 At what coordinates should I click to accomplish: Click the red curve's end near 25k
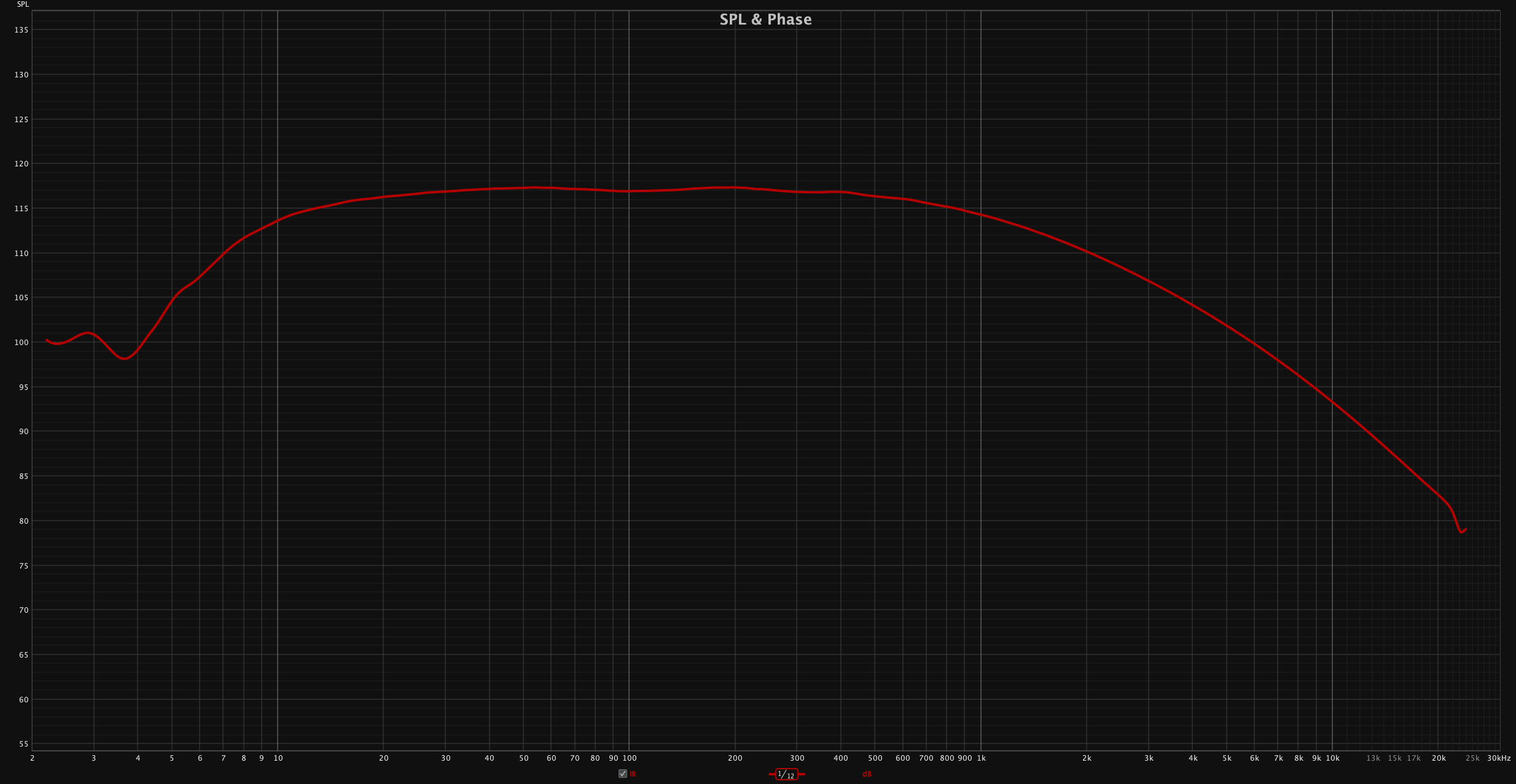click(x=1464, y=530)
